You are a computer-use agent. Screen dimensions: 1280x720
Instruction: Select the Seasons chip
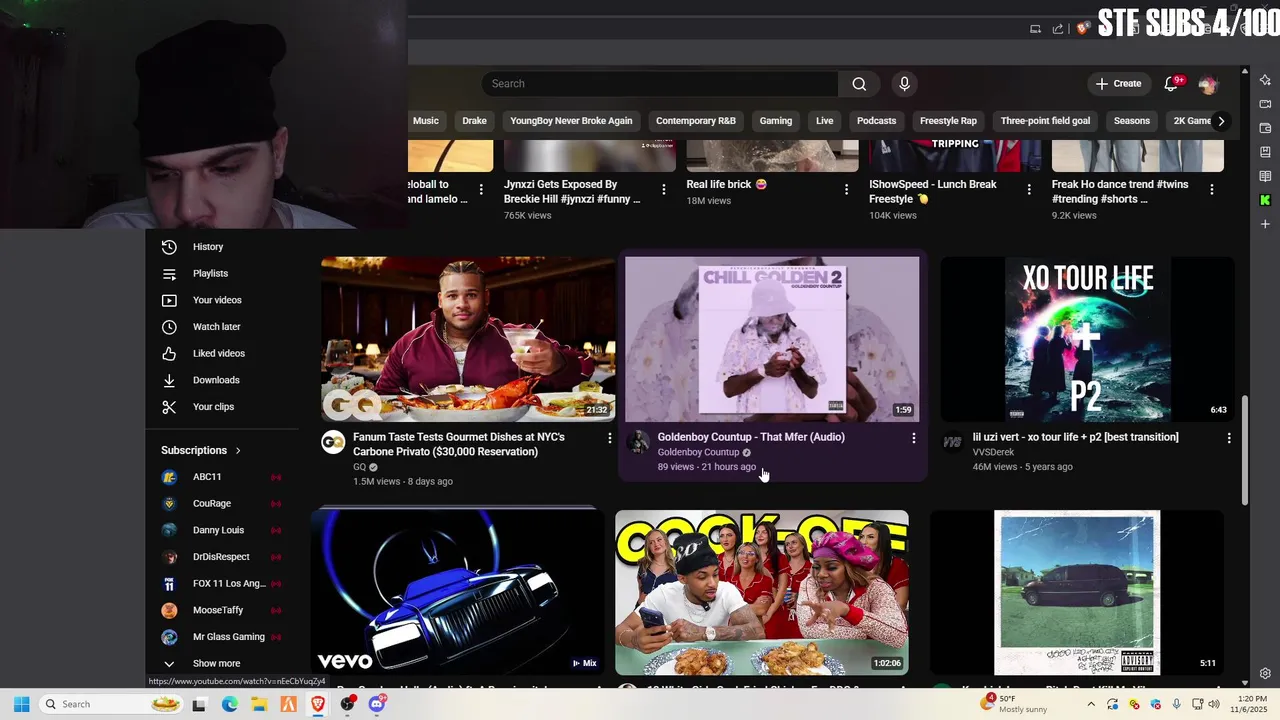coord(1132,121)
